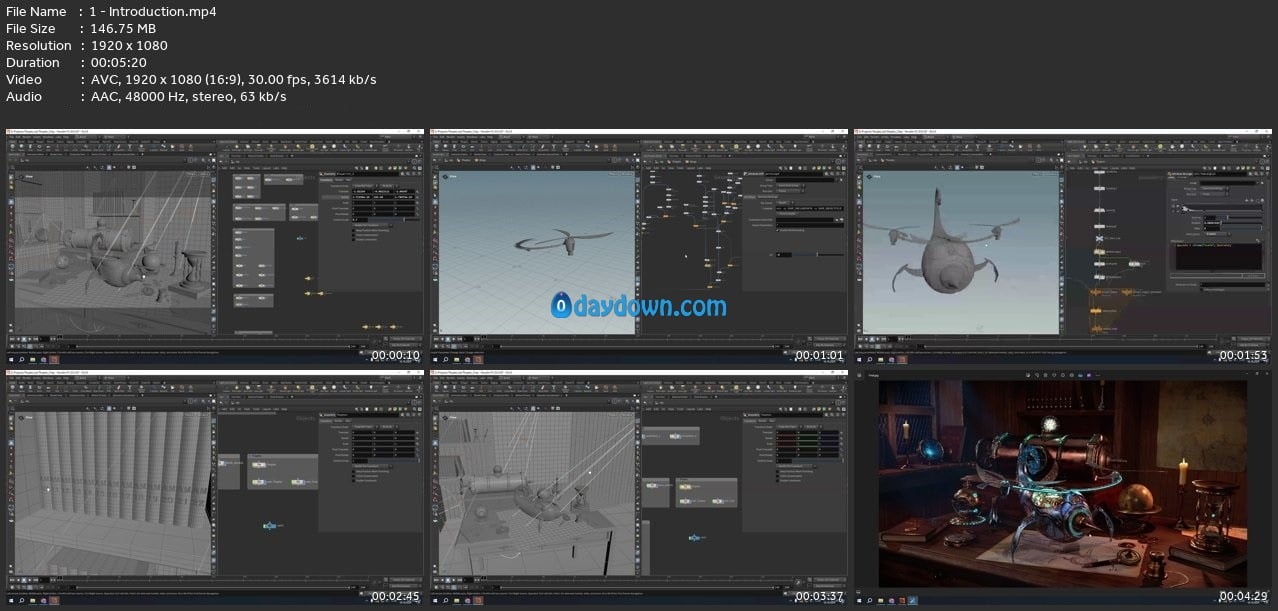Click the daydown.com watermark text
The width and height of the screenshot is (1278, 611).
pos(650,307)
